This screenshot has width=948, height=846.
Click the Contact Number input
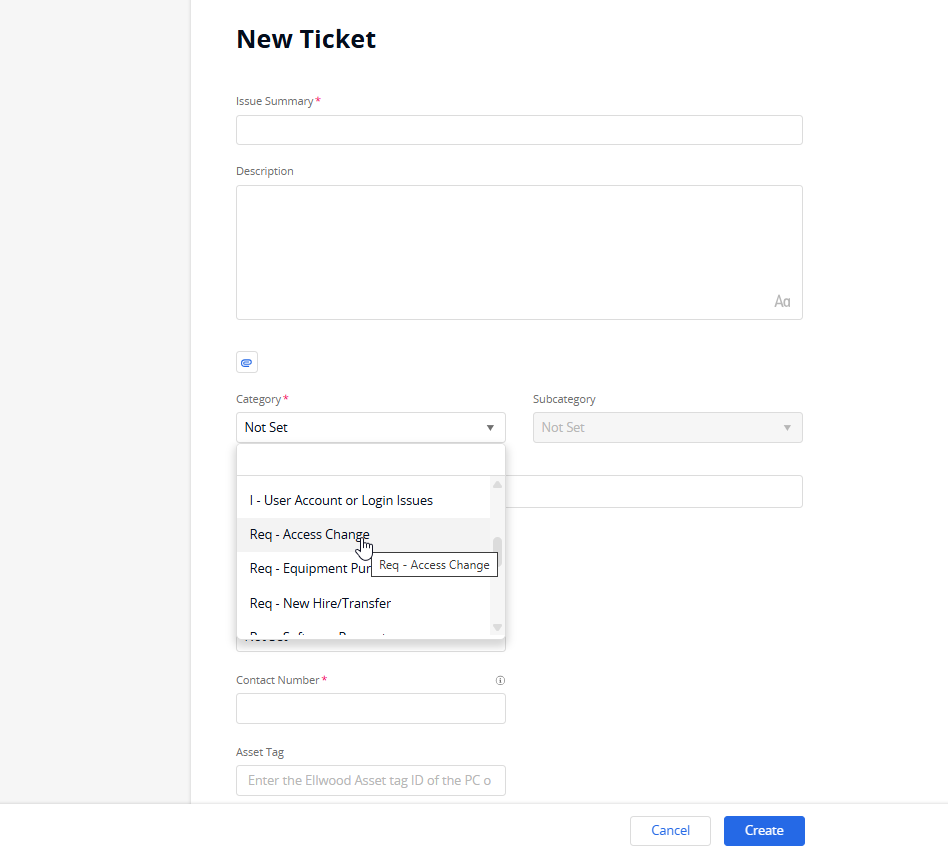tap(370, 709)
